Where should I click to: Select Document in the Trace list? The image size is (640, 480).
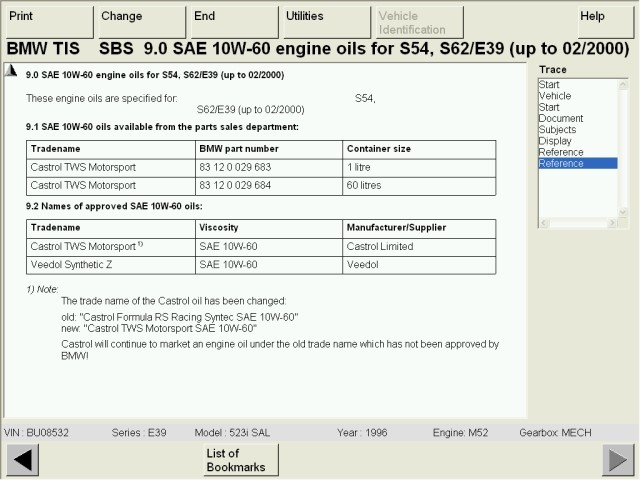pos(560,118)
